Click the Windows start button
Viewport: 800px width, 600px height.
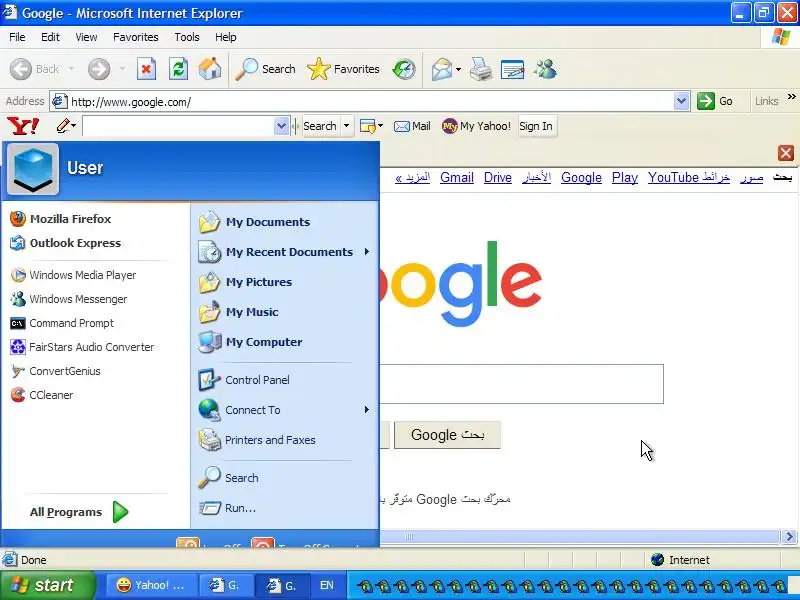[47, 585]
